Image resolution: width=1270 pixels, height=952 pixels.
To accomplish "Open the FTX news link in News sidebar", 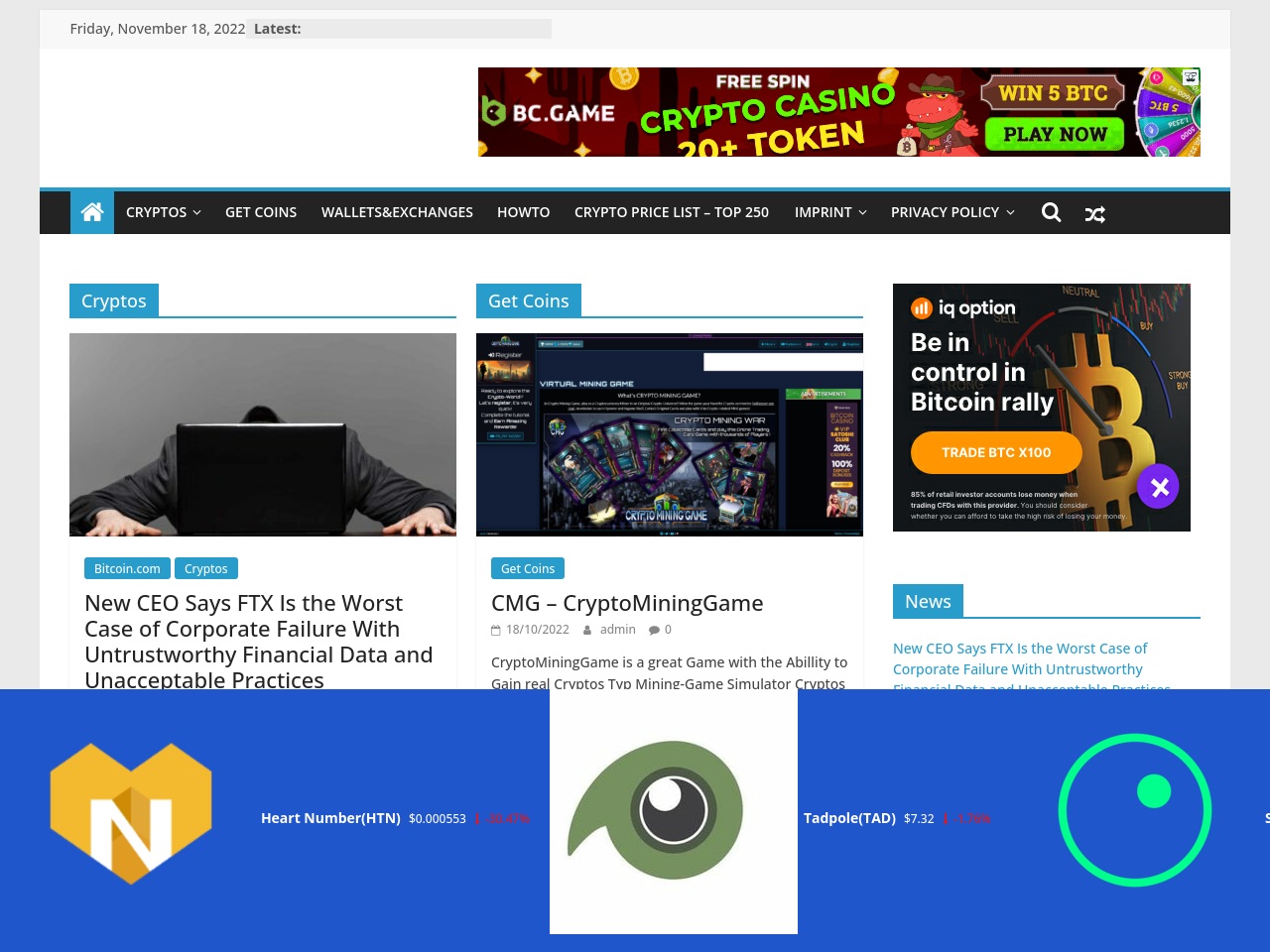I will tap(1032, 666).
